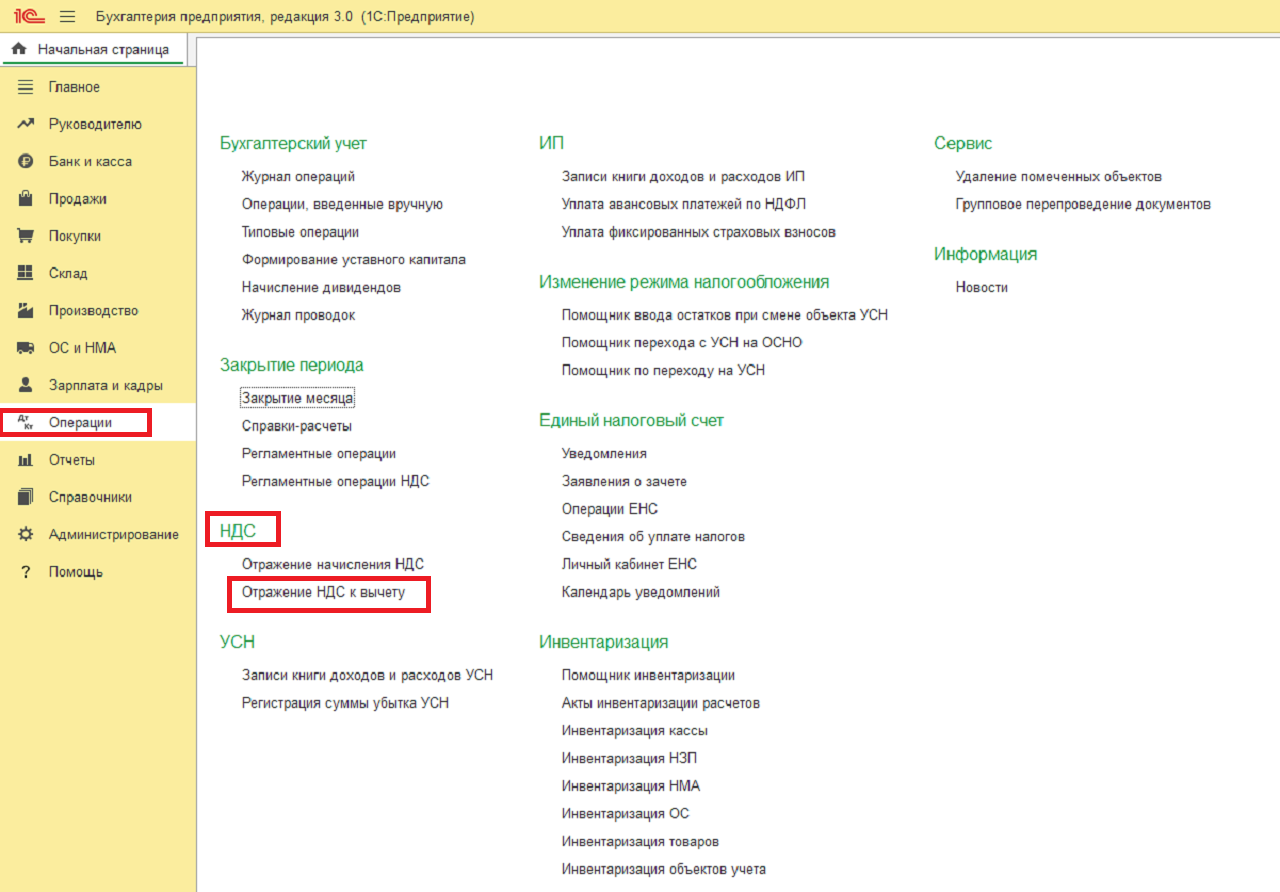Open Регламентные операции НДС
Viewport: 1280px width, 892px height.
335,481
